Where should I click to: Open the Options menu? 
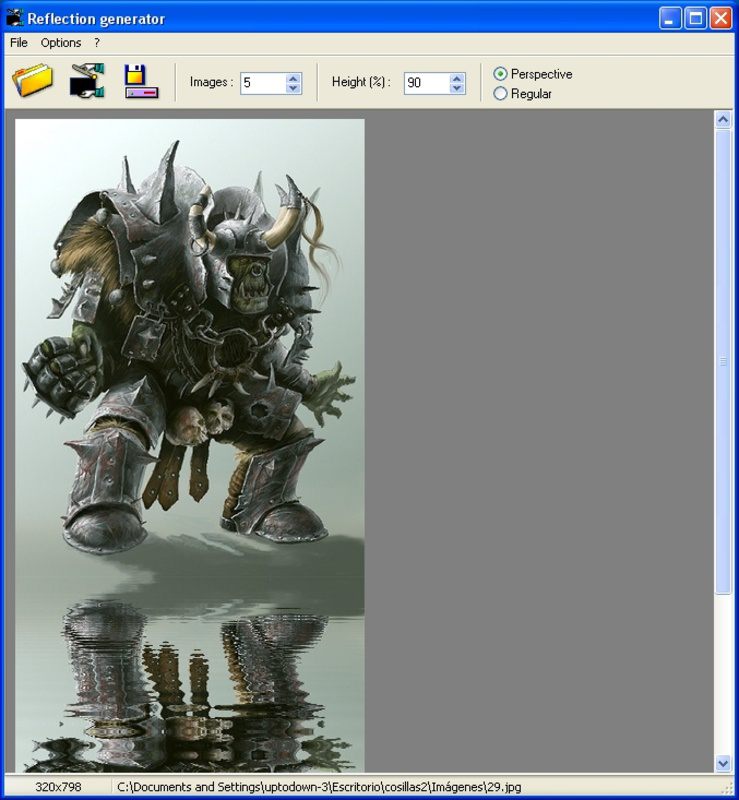(61, 43)
